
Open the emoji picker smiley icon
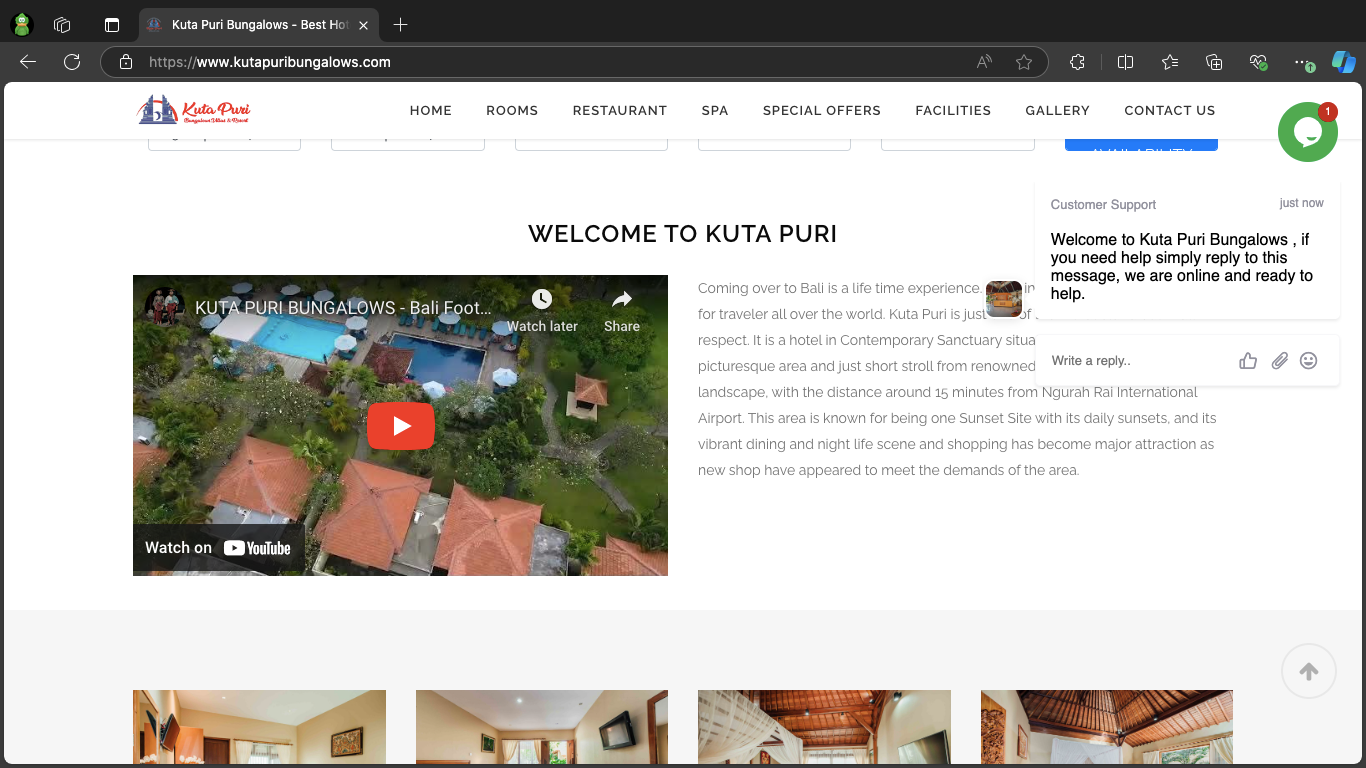1308,361
